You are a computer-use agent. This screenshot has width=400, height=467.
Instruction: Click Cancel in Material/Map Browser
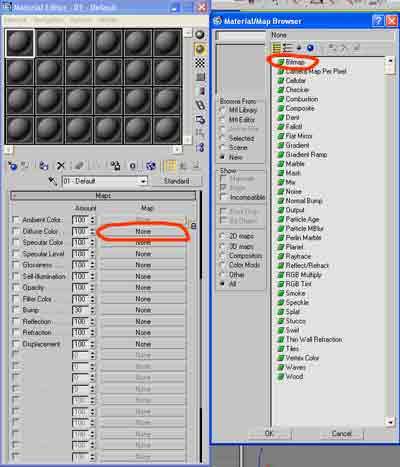point(342,433)
